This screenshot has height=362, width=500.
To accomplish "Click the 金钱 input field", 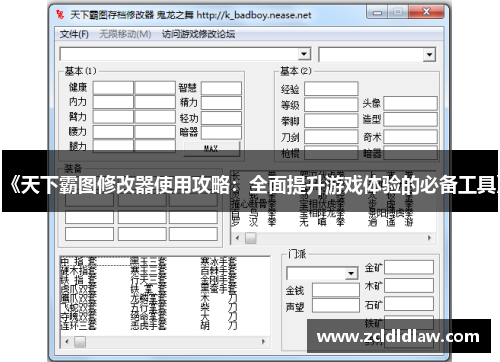I will pyautogui.click(x=336, y=290).
